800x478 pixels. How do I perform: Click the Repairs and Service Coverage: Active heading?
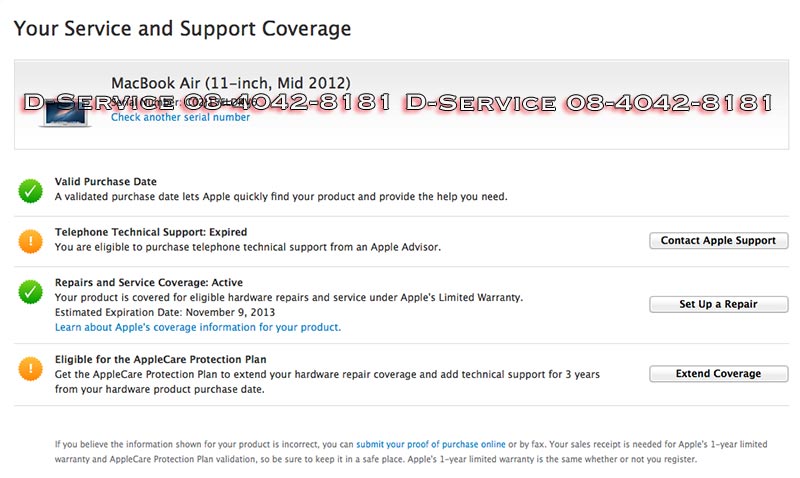[148, 283]
